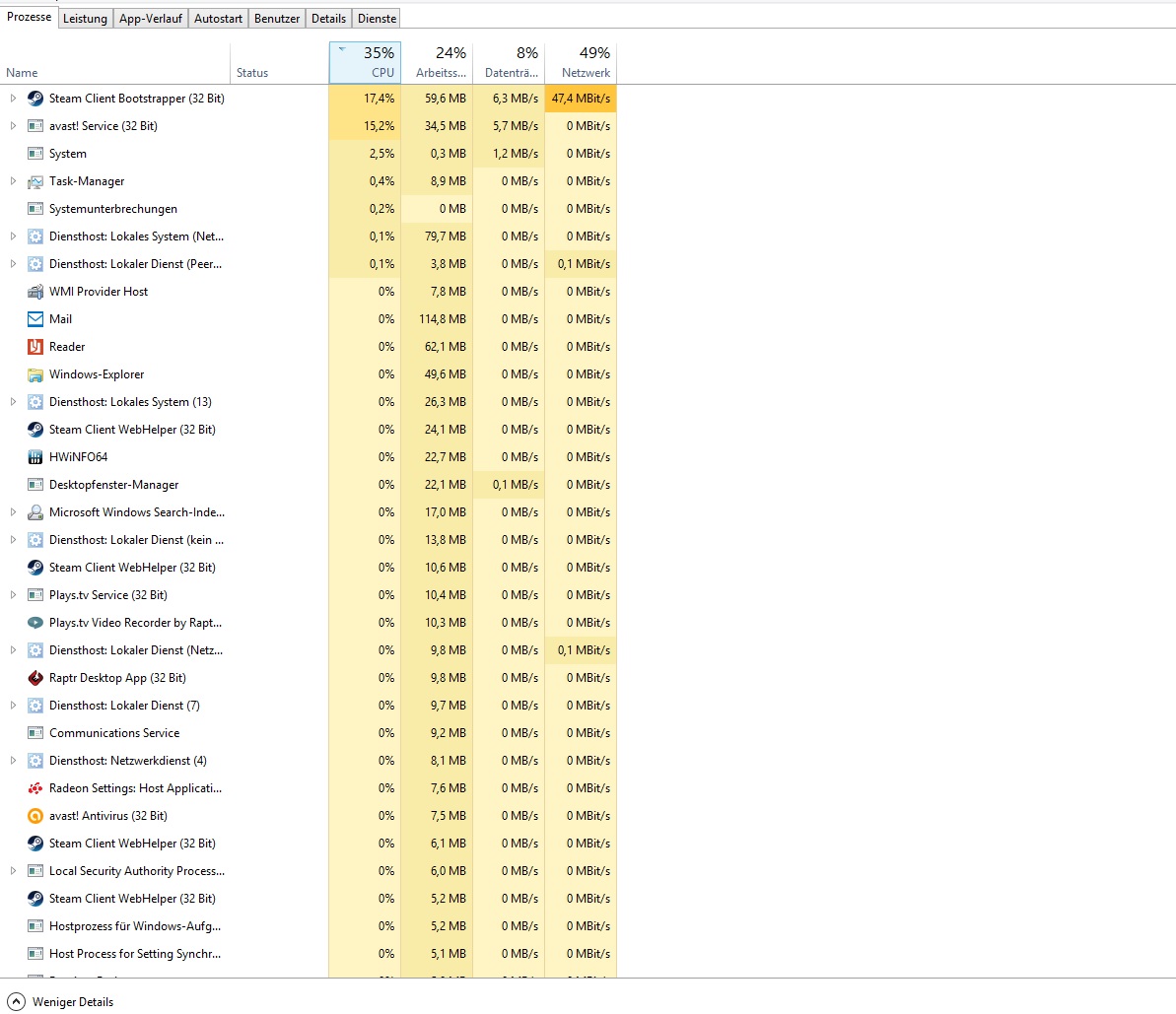Click the Hostprozess für Windows-Aufgaben icon

click(x=35, y=926)
